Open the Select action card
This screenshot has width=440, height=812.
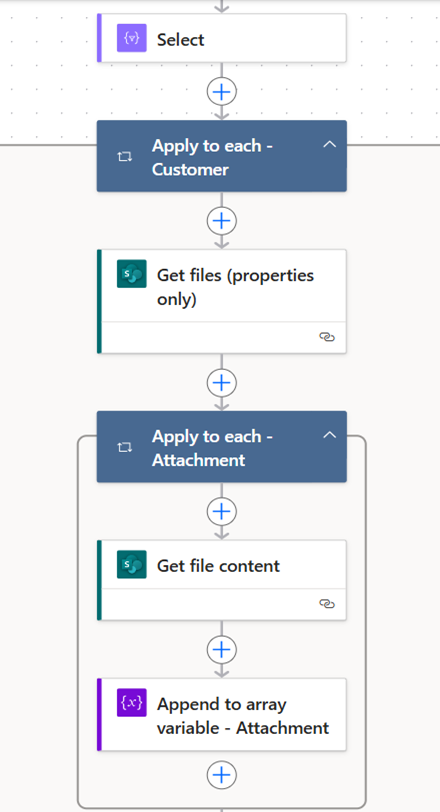[222, 38]
